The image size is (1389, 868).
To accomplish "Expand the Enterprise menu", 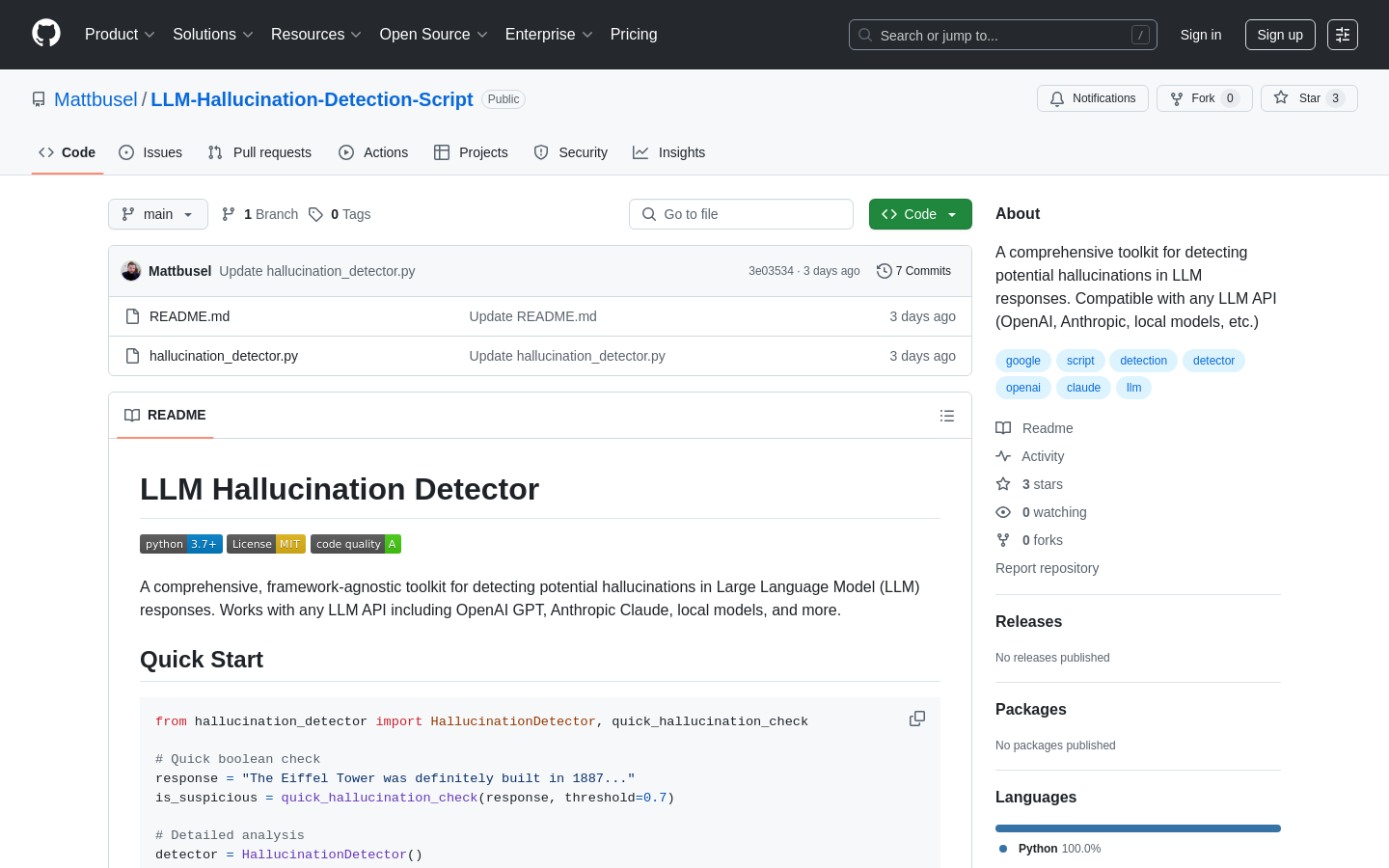I will tap(549, 35).
